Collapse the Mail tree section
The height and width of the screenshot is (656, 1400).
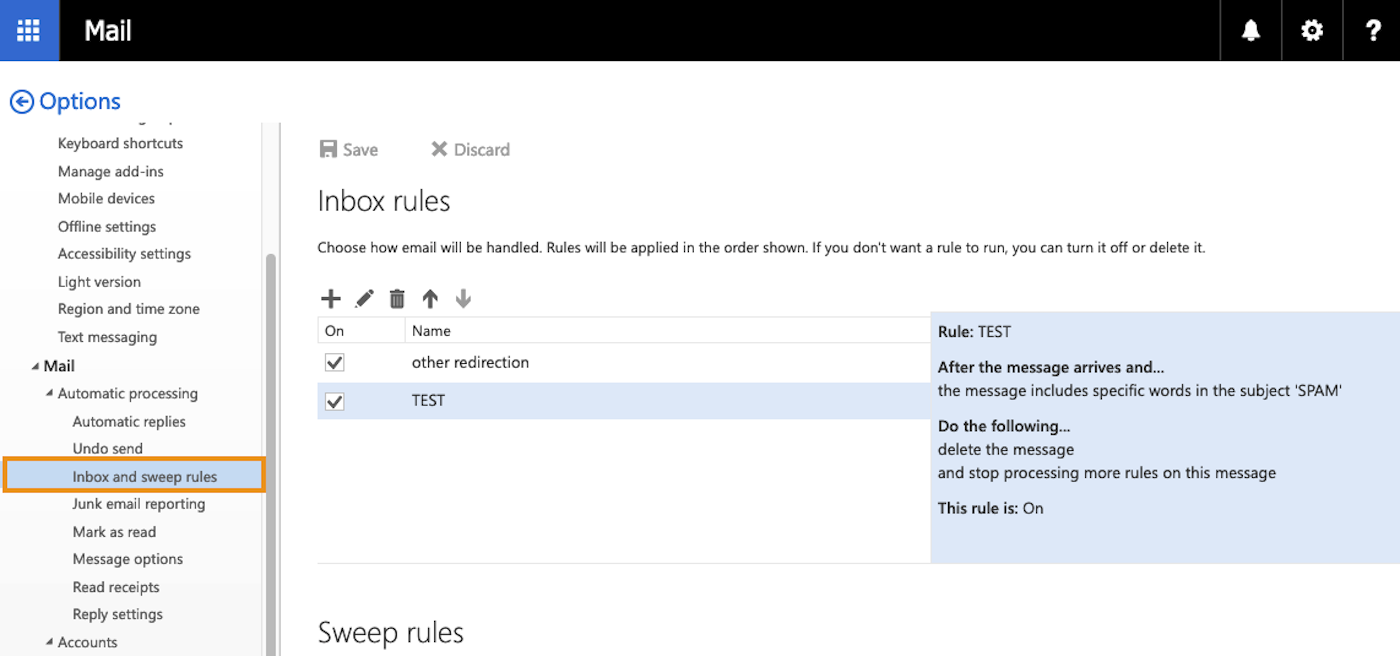(x=36, y=366)
